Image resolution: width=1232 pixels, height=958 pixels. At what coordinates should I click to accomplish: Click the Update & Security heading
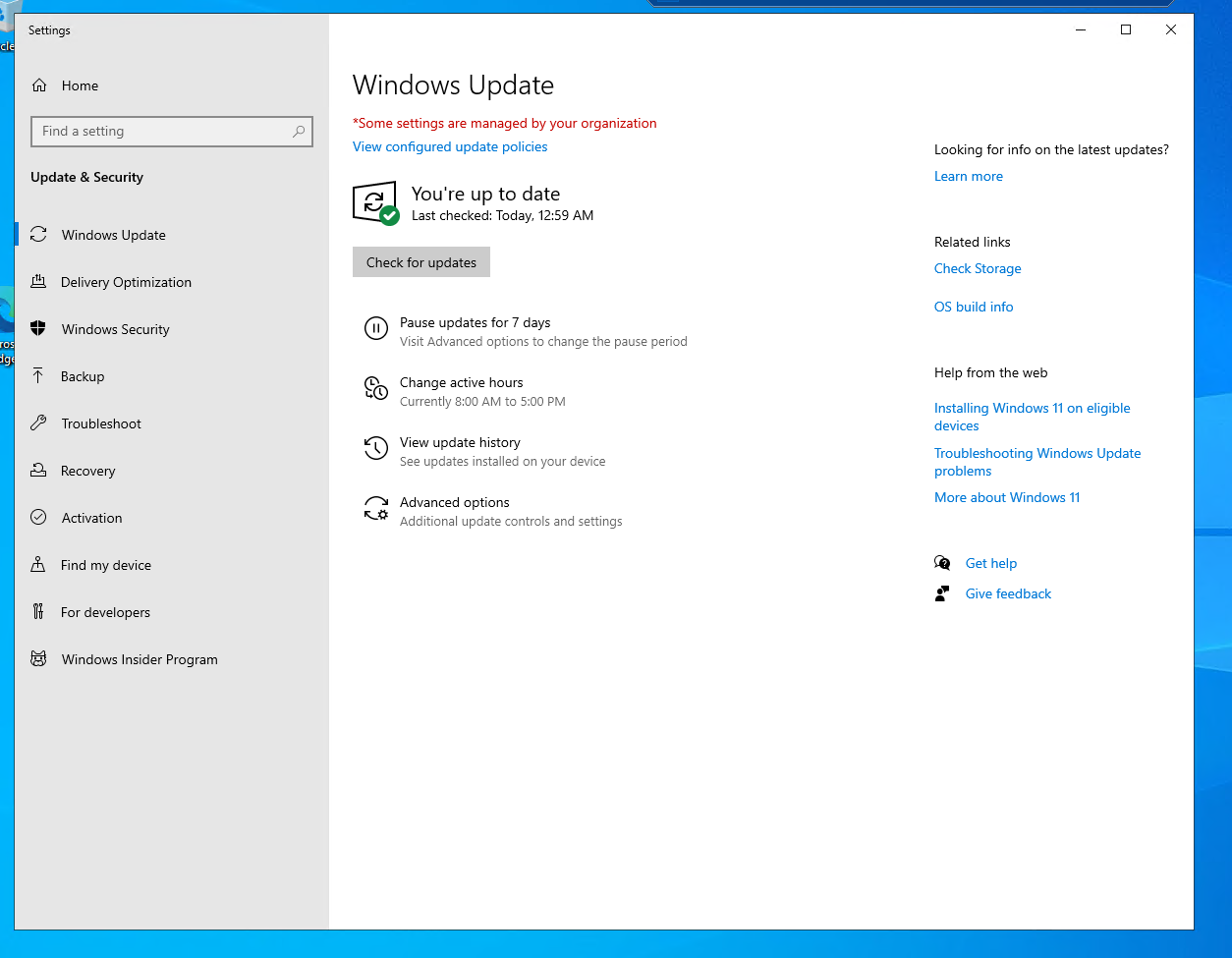[x=86, y=177]
